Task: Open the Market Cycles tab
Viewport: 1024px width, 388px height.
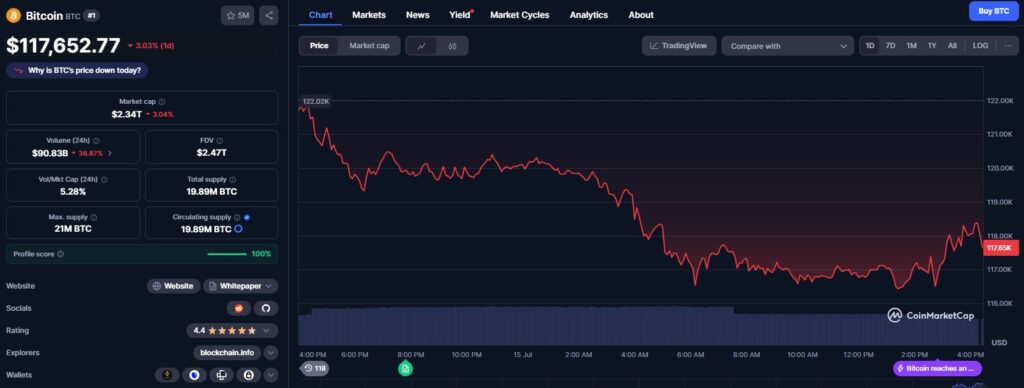Action: tap(520, 14)
